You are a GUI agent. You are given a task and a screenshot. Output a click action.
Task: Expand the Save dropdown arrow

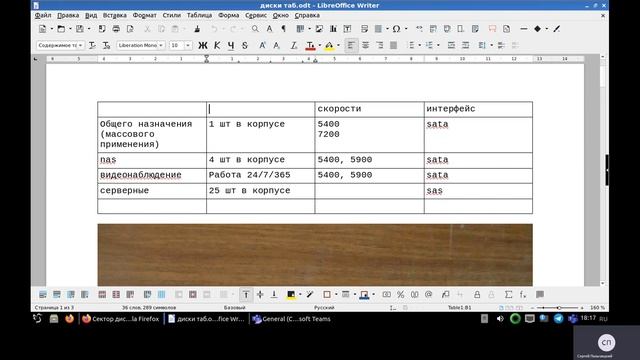tap(89, 29)
